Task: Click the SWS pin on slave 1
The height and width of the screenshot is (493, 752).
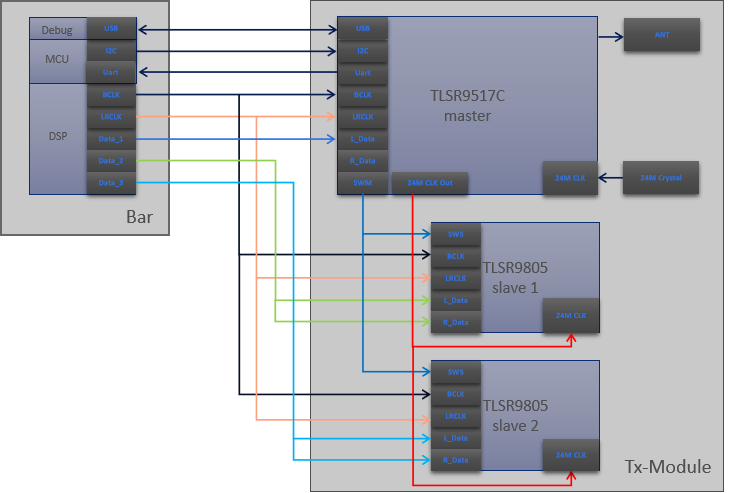Action: pyautogui.click(x=456, y=234)
